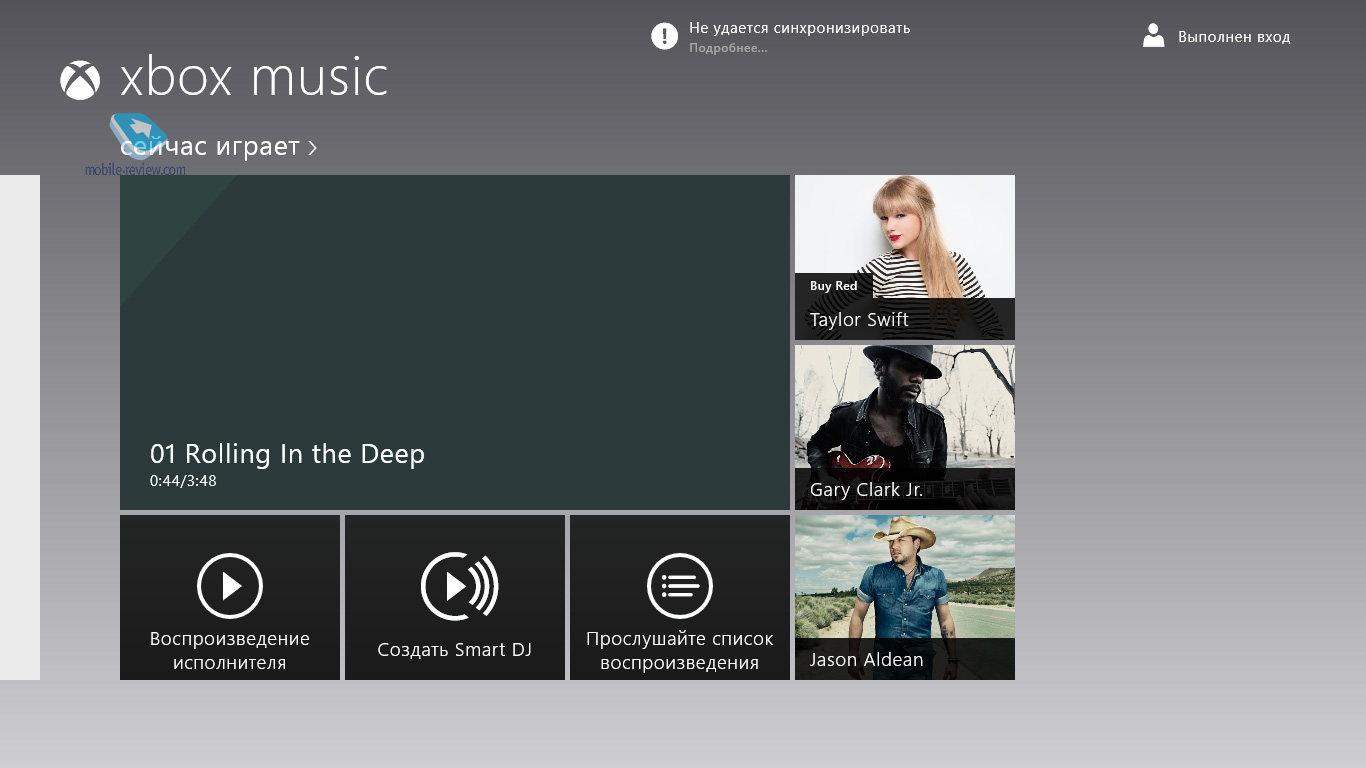Open the Jason Aldean artist tile
Viewport: 1366px width, 768px height.
[x=905, y=597]
